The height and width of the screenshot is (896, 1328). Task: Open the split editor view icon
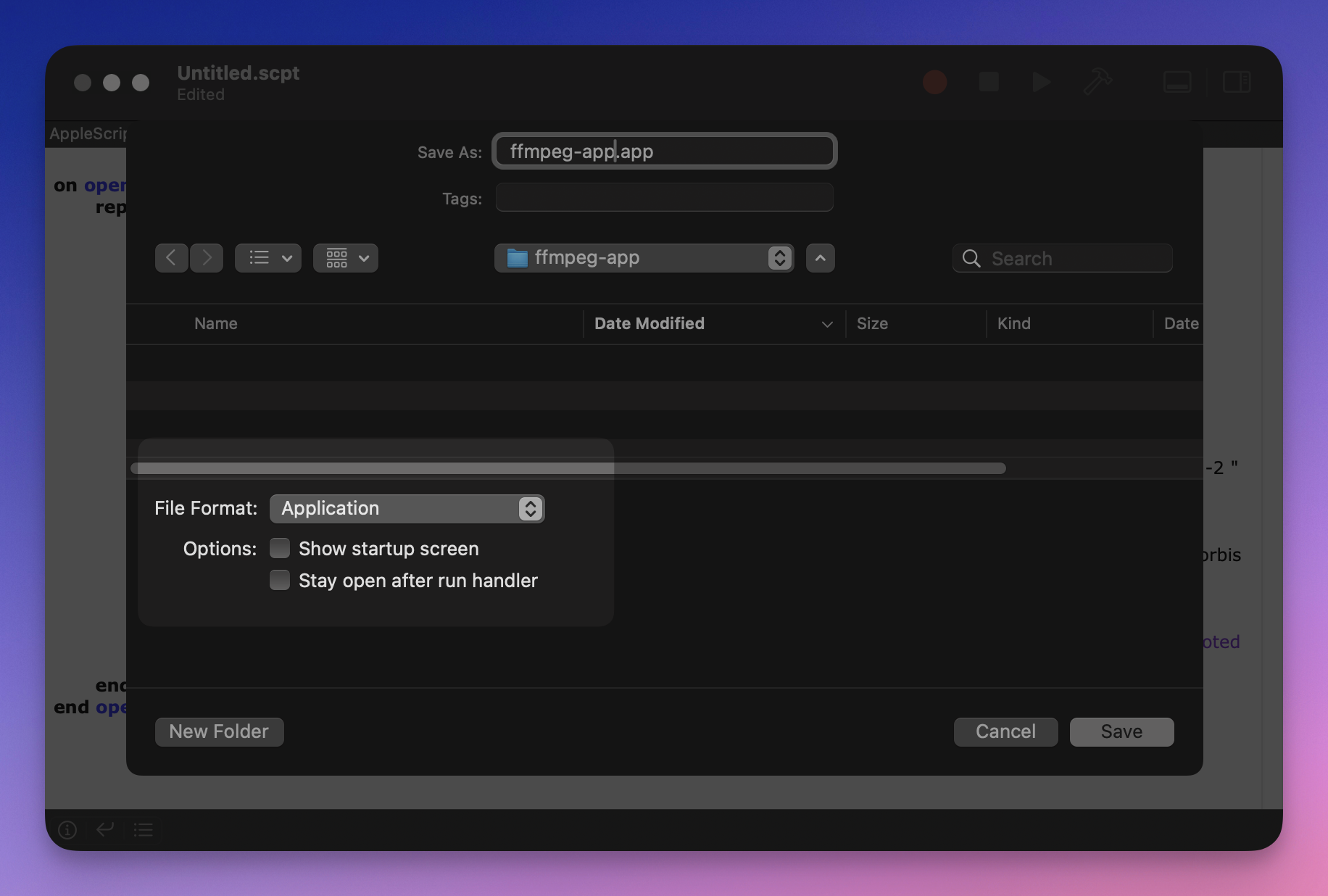1236,82
